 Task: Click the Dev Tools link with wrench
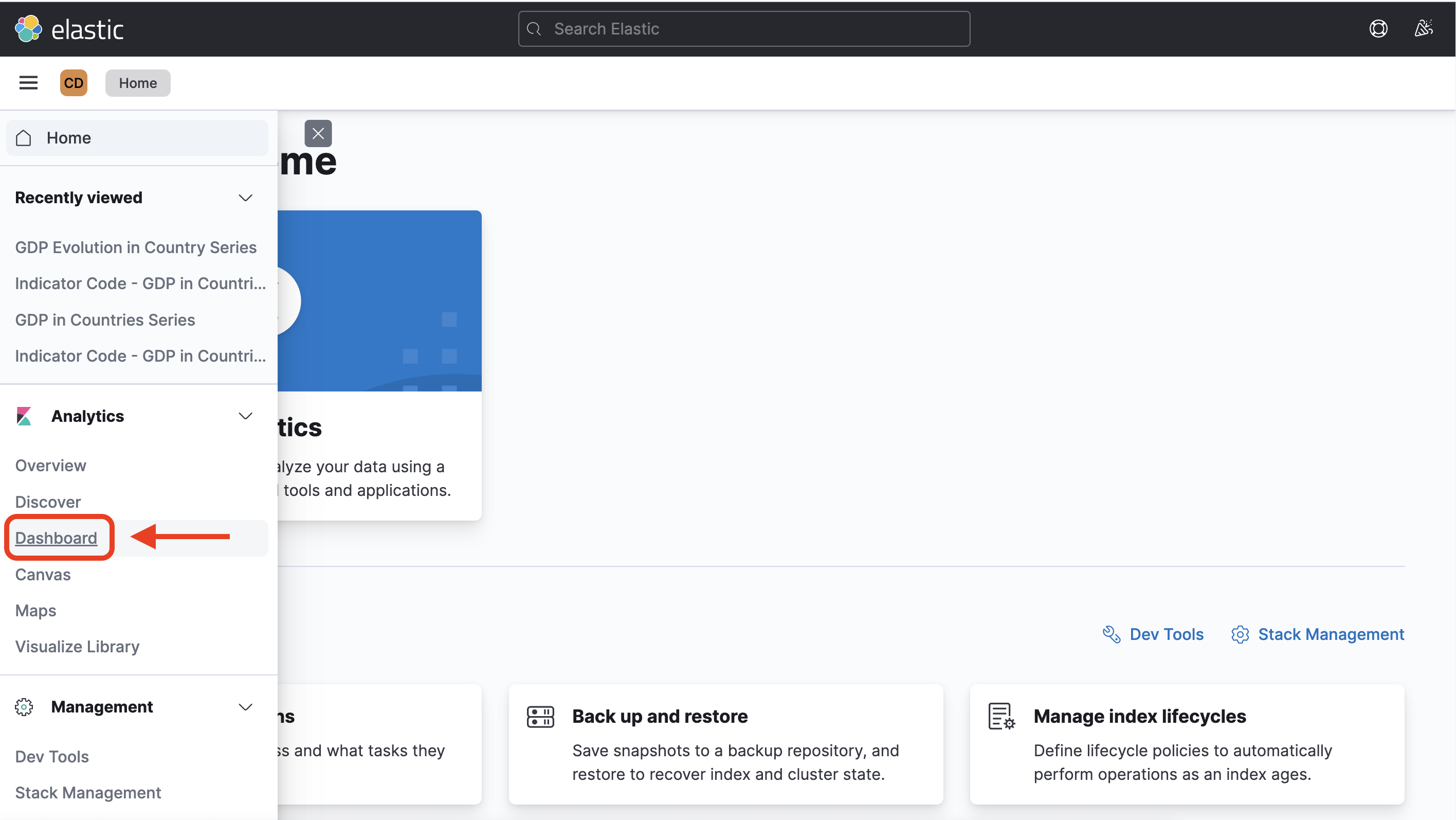coord(1153,634)
